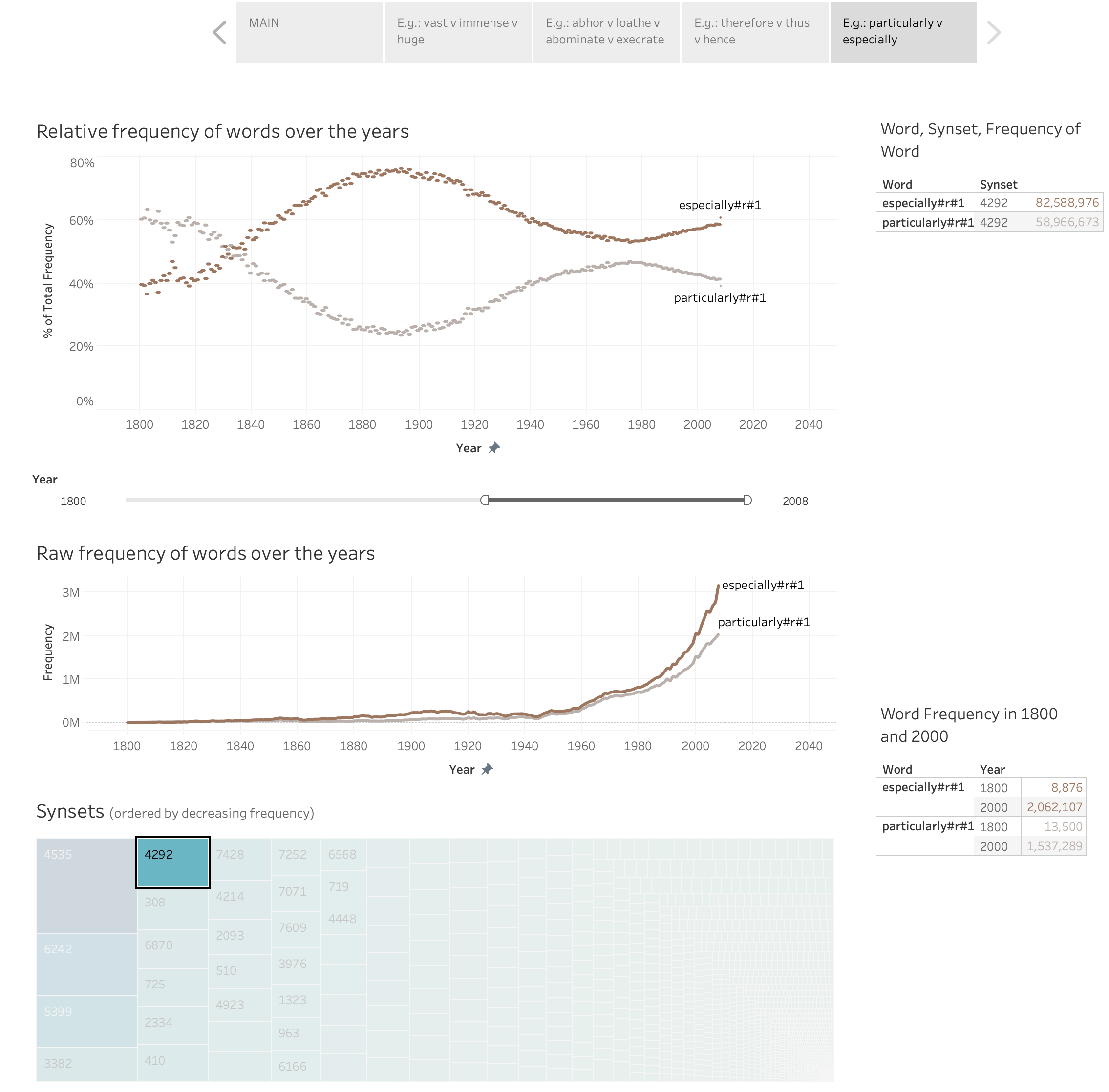Click the right handle of Year slider

coord(747,500)
